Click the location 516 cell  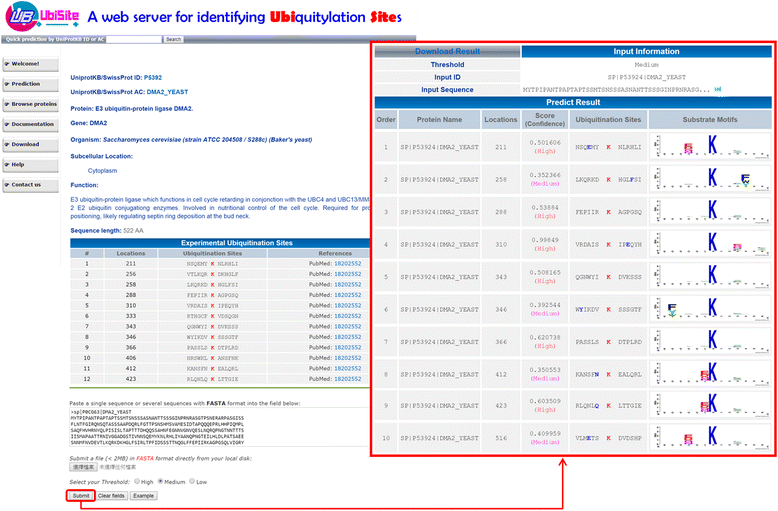click(x=501, y=438)
